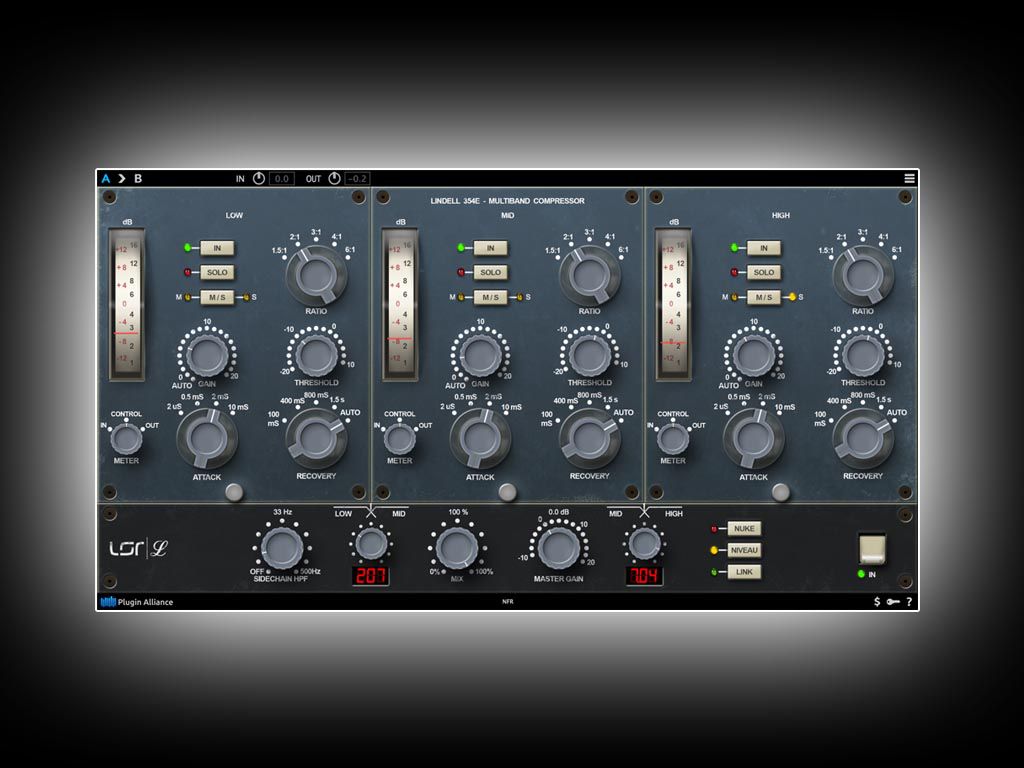This screenshot has width=1024, height=768.
Task: Click the MIX knob
Action: pos(456,547)
